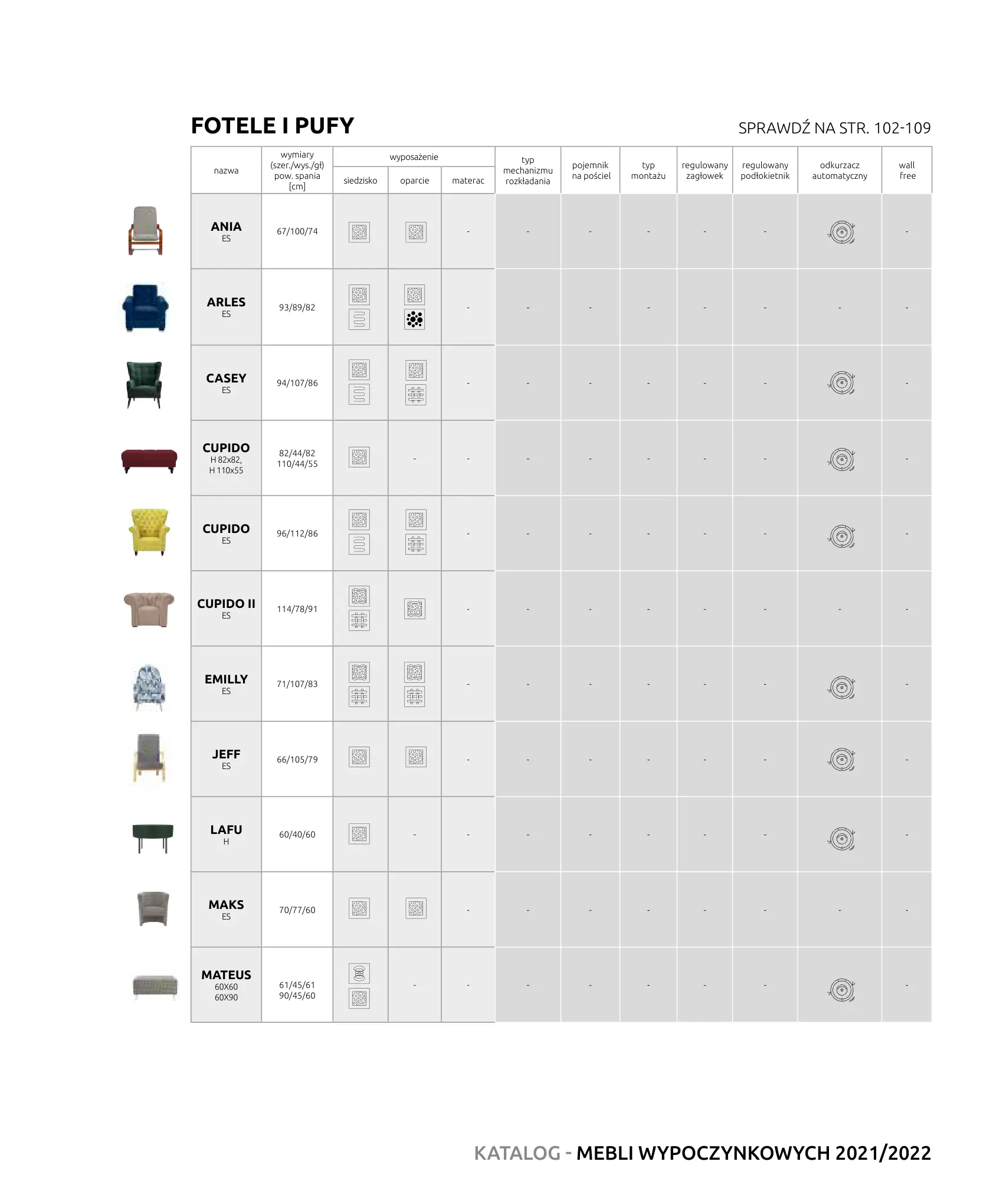
Task: Click the robot vacuum icon in JEFF row
Action: pyautogui.click(x=841, y=760)
